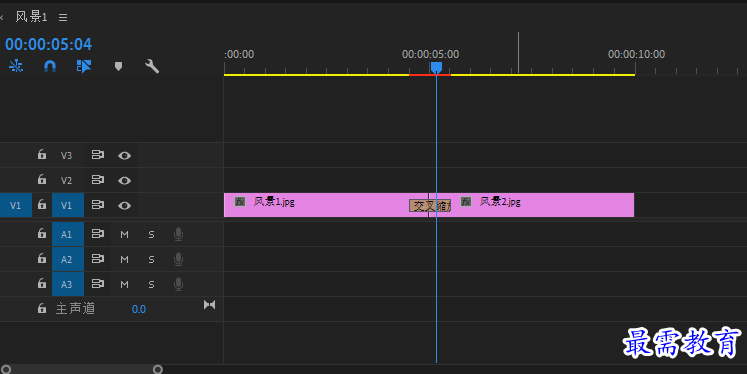
Task: Select the V3 track target label
Action: coord(66,155)
